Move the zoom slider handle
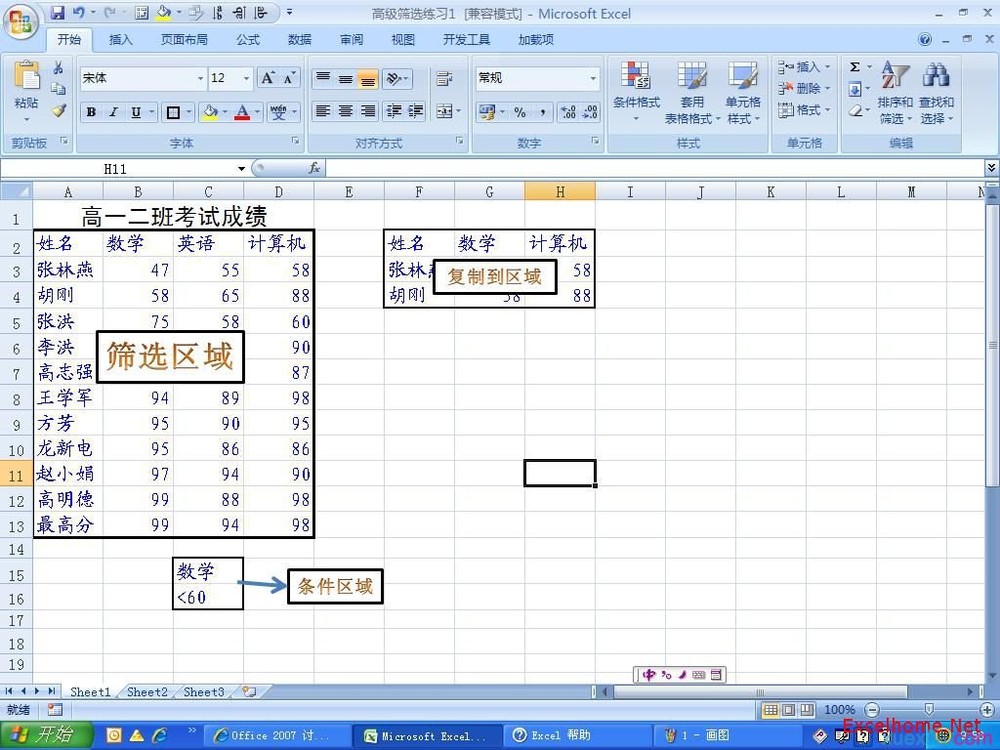The image size is (1000, 750). pyautogui.click(x=929, y=710)
